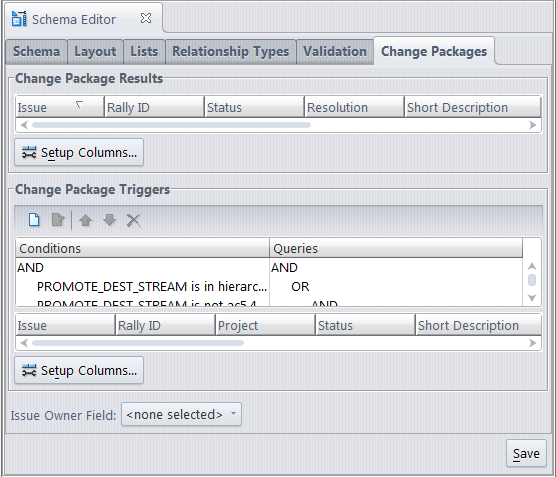Delete trigger with the X icon
Image resolution: width=556 pixels, height=477 pixels.
click(133, 220)
